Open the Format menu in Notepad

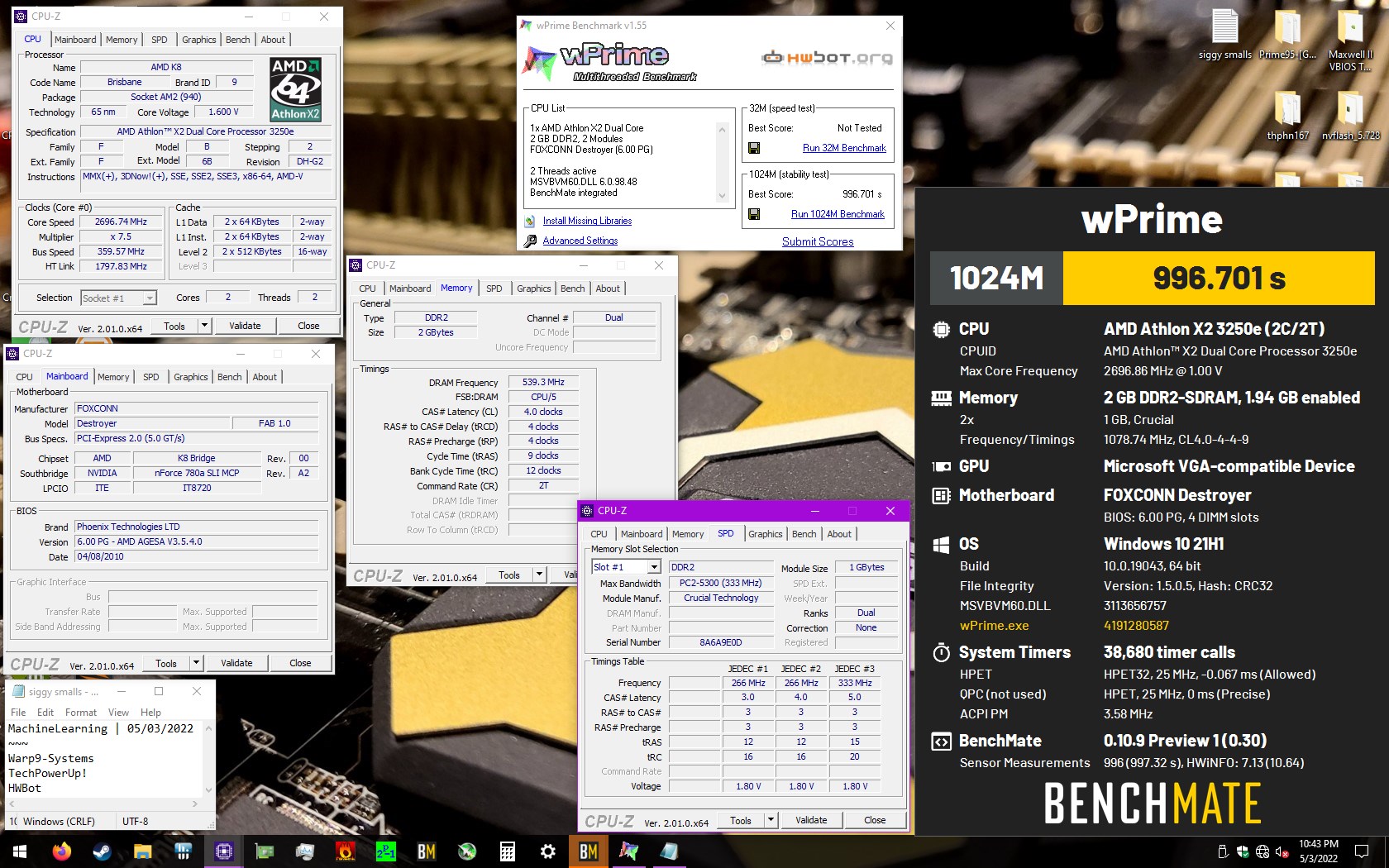pos(81,713)
